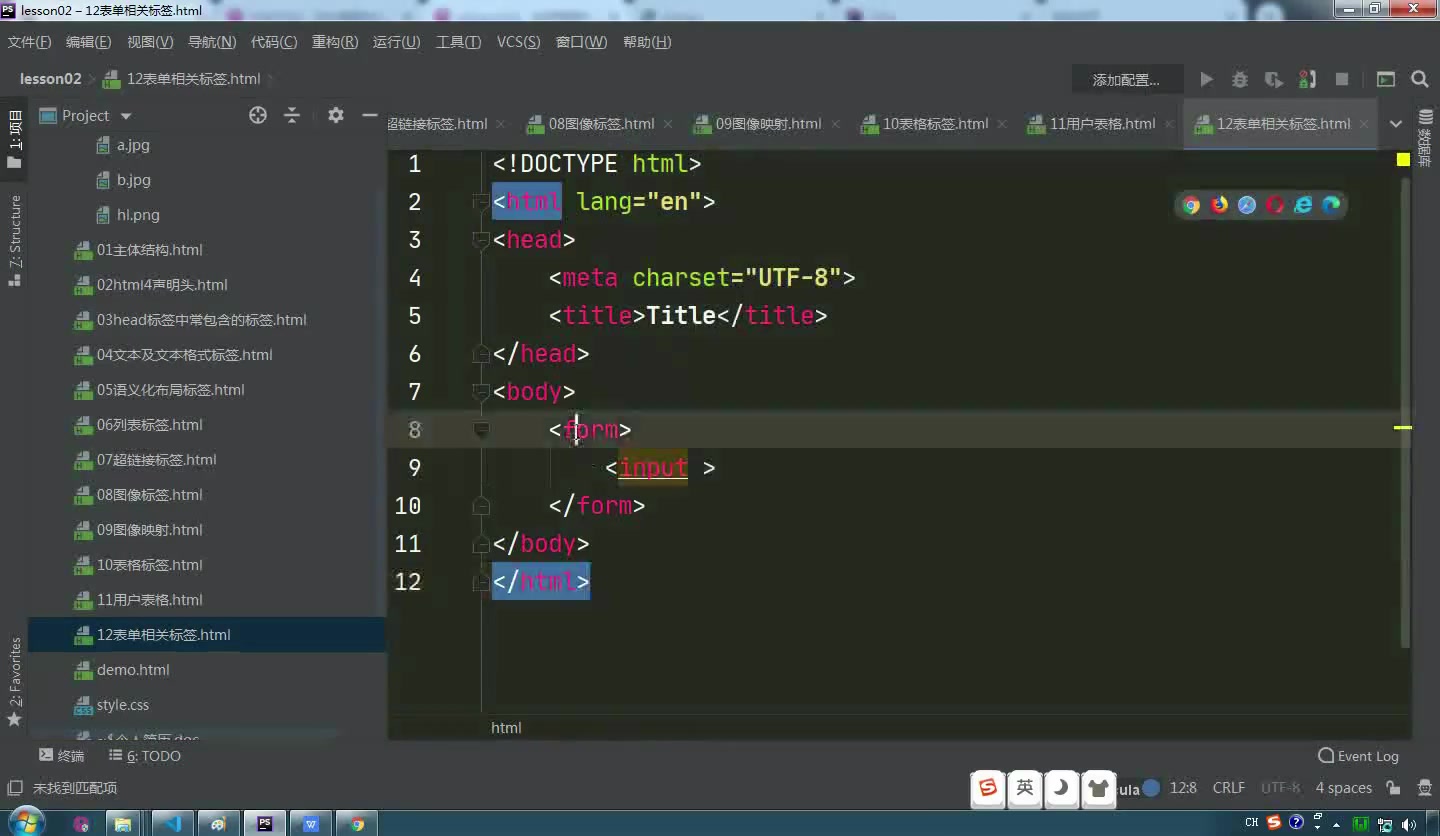This screenshot has width=1440, height=836.
Task: Collapse the html tag fold marker on line 2
Action: (x=480, y=202)
